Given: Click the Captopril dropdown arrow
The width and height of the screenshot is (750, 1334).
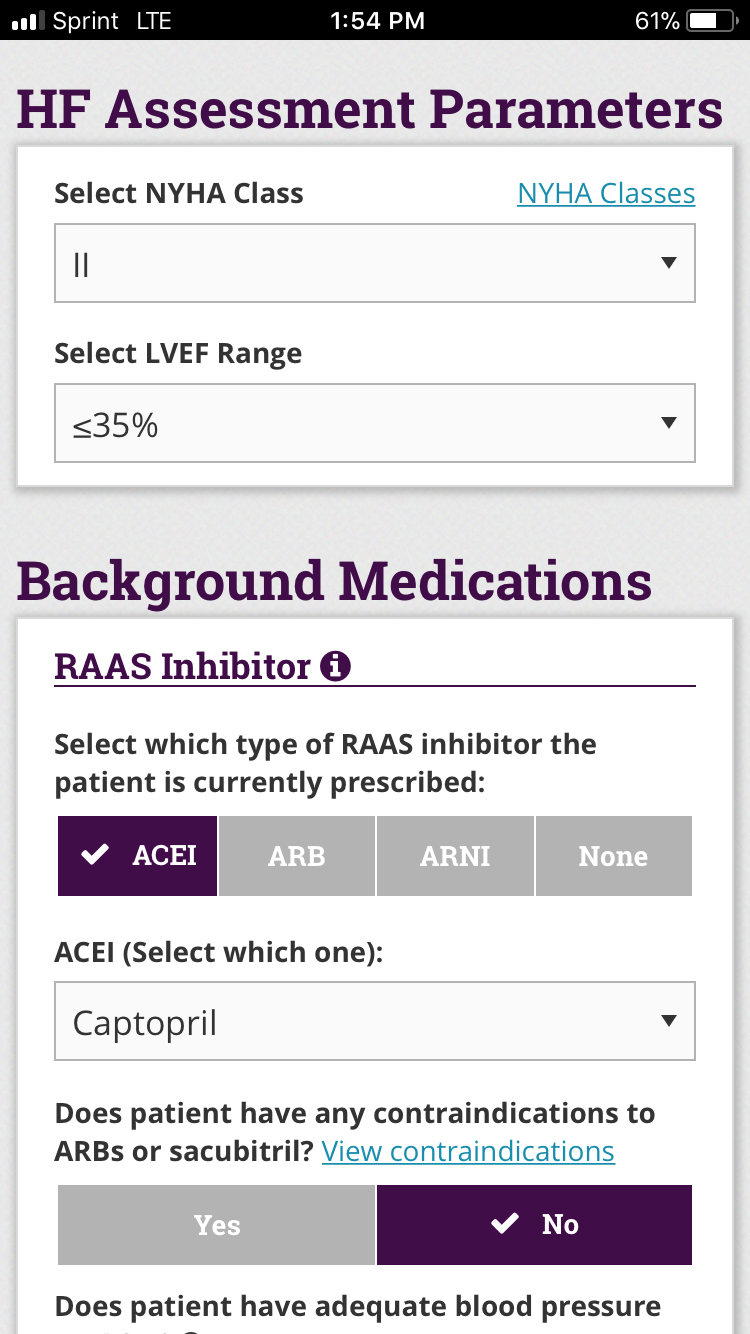Looking at the screenshot, I should tap(669, 1022).
